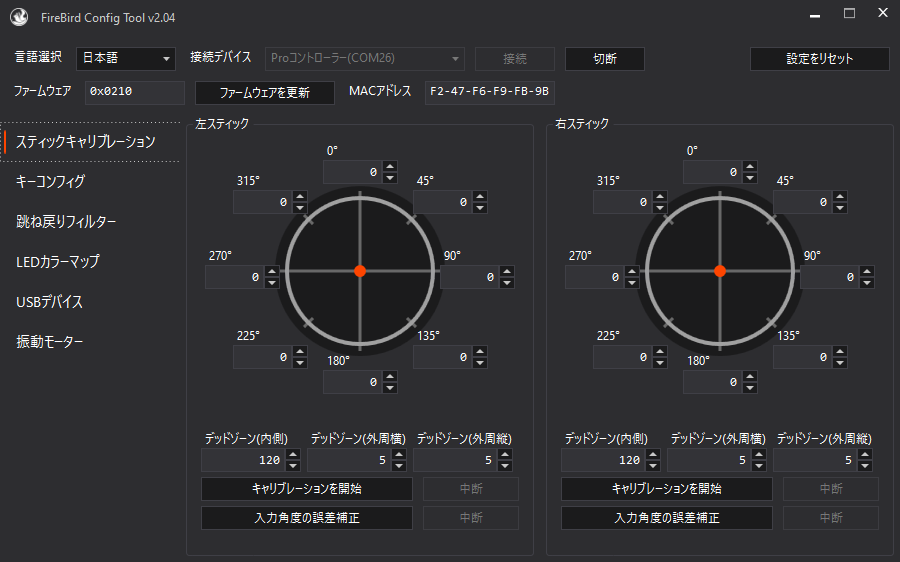
Task: Maximize the FireBird Config Tool window
Action: coord(849,14)
